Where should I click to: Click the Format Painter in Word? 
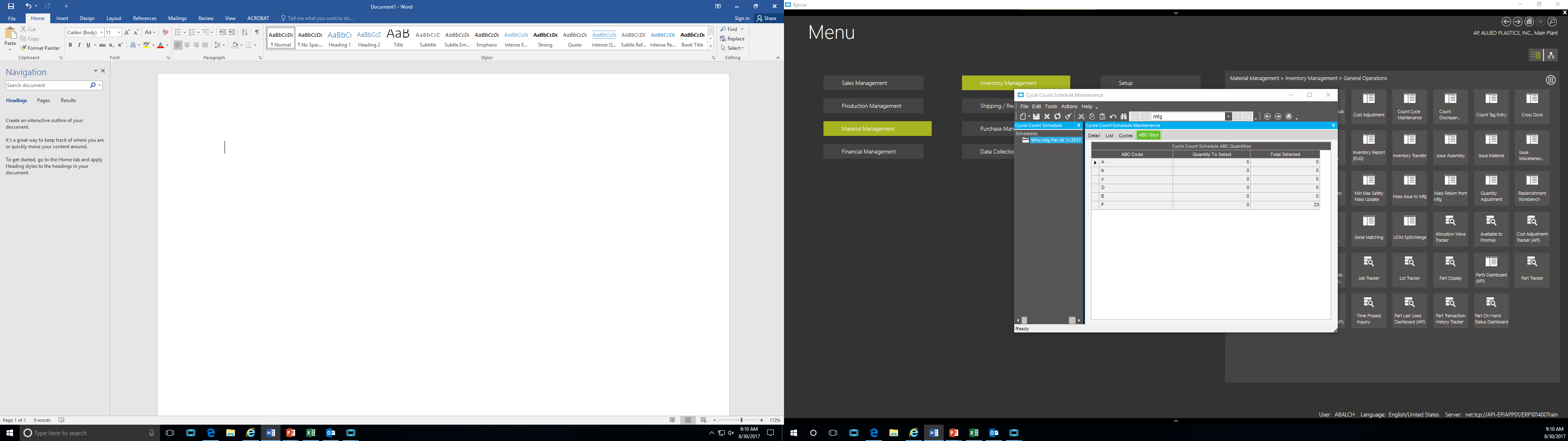click(40, 48)
